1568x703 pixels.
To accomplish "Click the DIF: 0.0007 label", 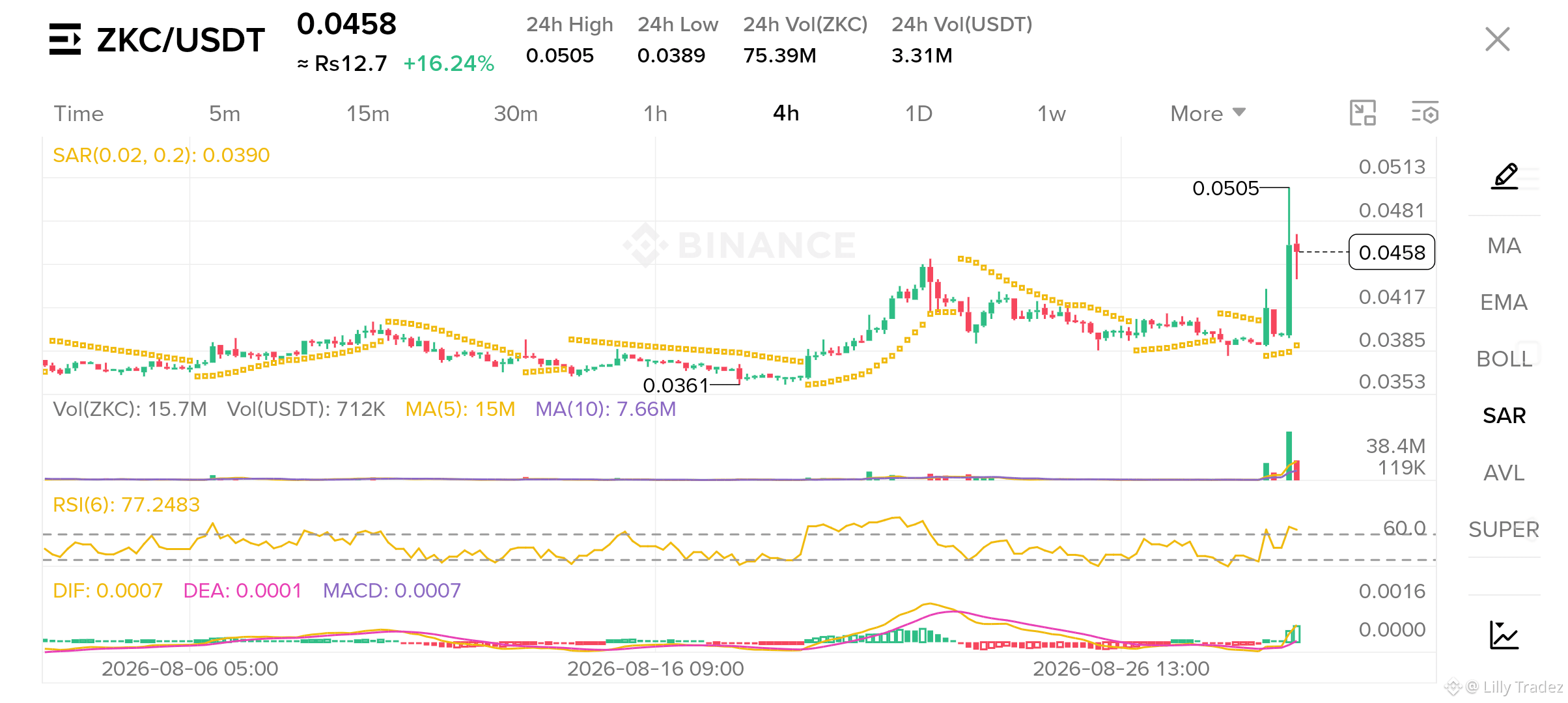I will (x=107, y=590).
